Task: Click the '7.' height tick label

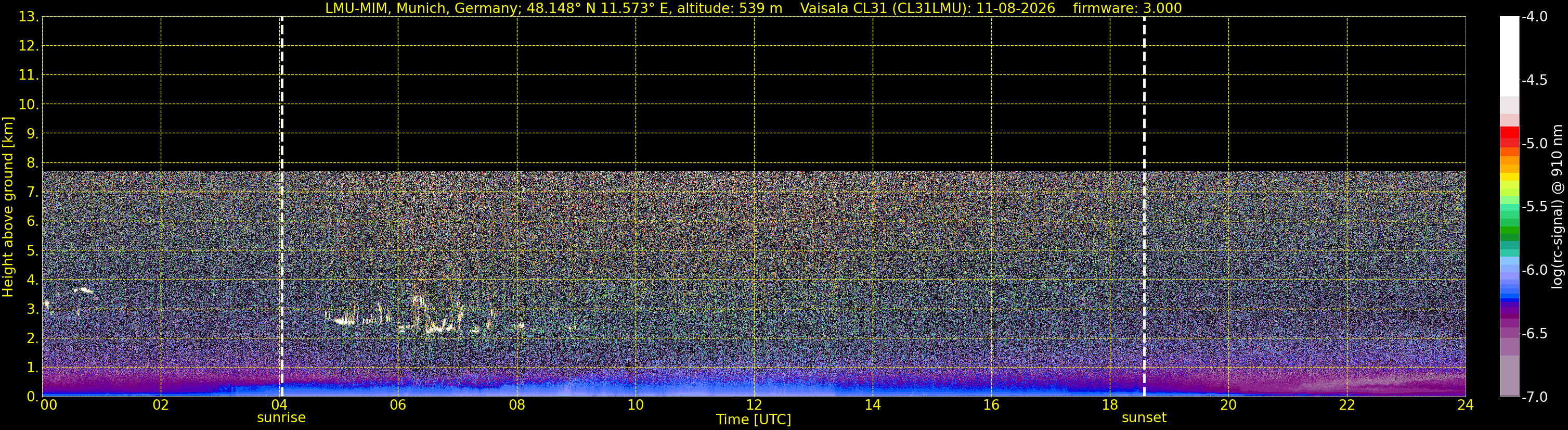Action: pos(33,193)
